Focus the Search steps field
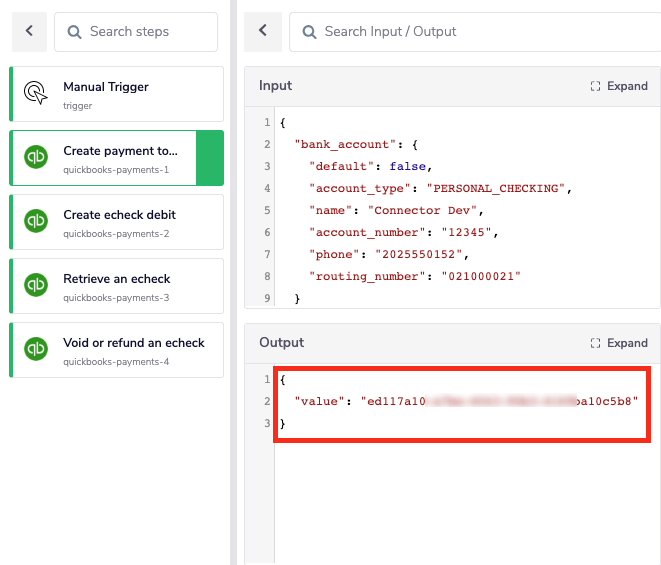661x565 pixels. point(136,32)
